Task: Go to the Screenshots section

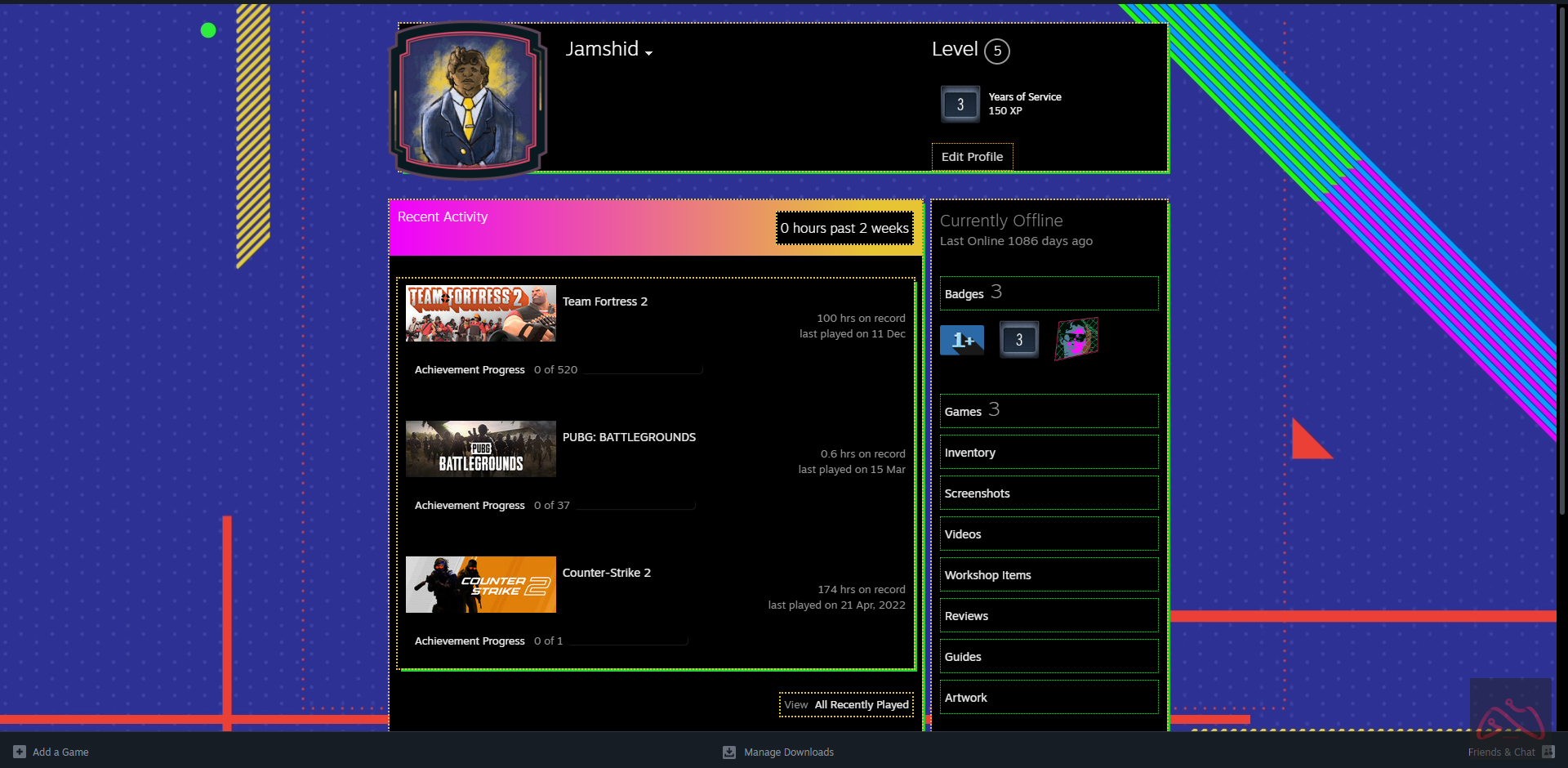Action: (977, 493)
